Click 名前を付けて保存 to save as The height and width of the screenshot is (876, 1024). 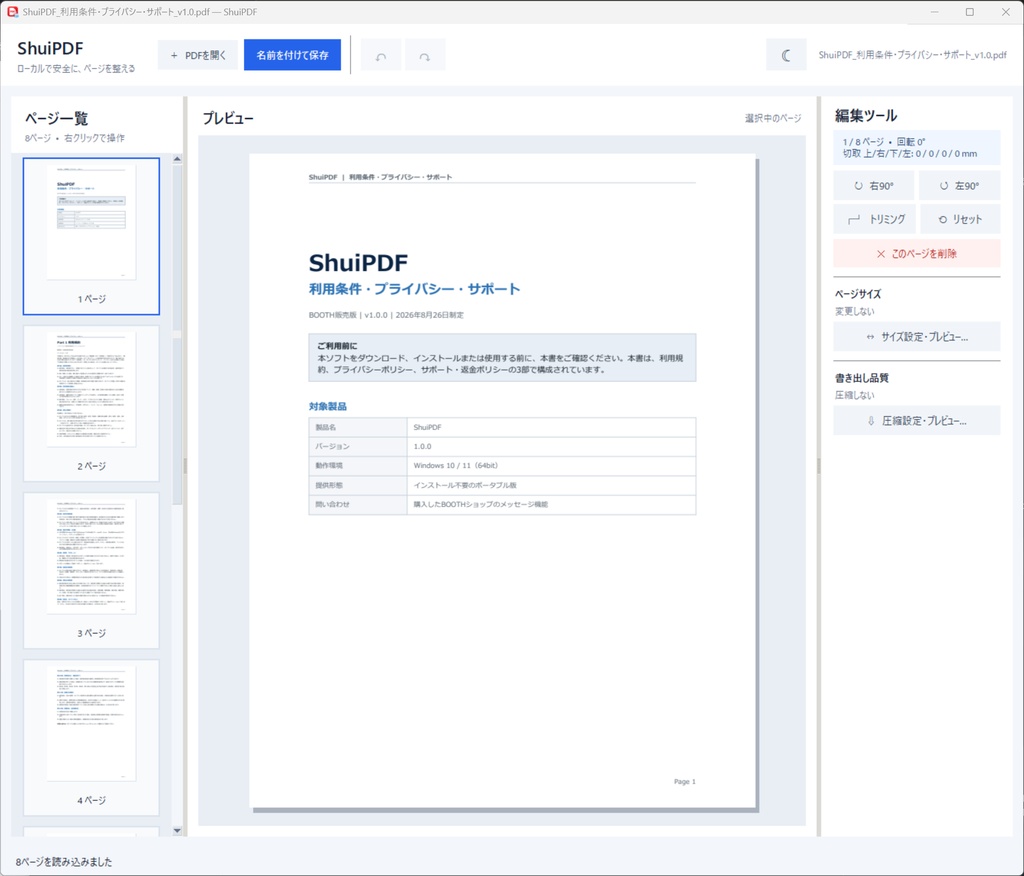[x=292, y=55]
